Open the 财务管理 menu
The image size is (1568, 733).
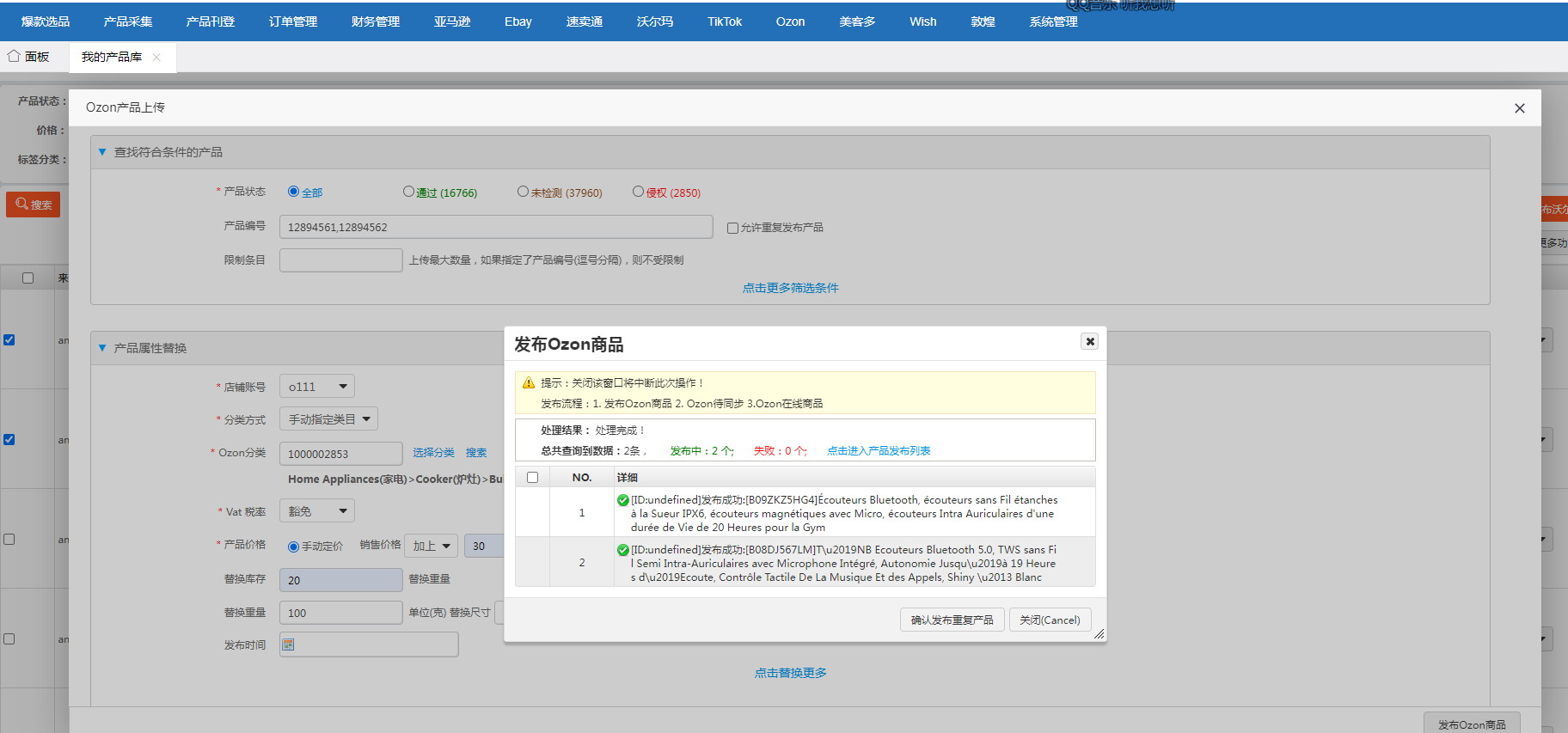(x=376, y=21)
